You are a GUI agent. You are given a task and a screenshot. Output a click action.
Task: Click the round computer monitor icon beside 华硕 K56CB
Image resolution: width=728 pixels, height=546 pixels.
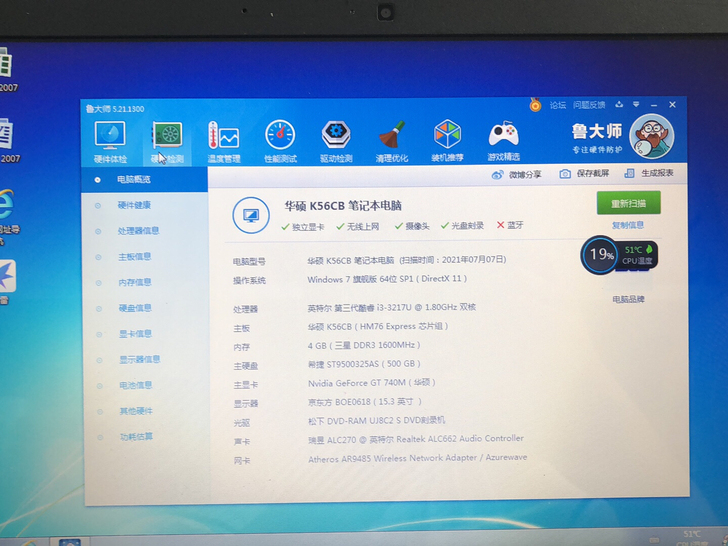[251, 215]
